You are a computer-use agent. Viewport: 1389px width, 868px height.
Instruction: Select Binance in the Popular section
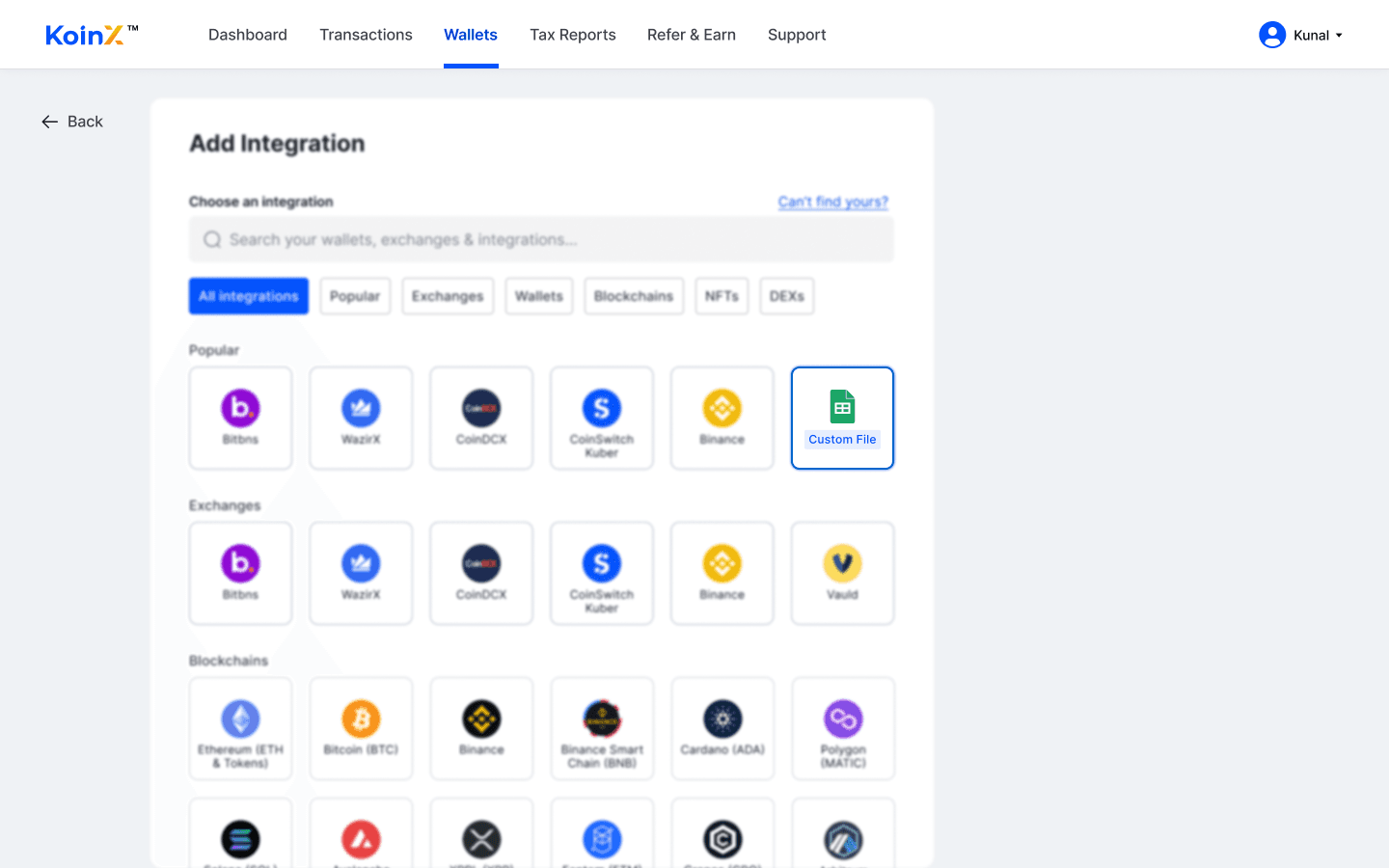pyautogui.click(x=722, y=418)
